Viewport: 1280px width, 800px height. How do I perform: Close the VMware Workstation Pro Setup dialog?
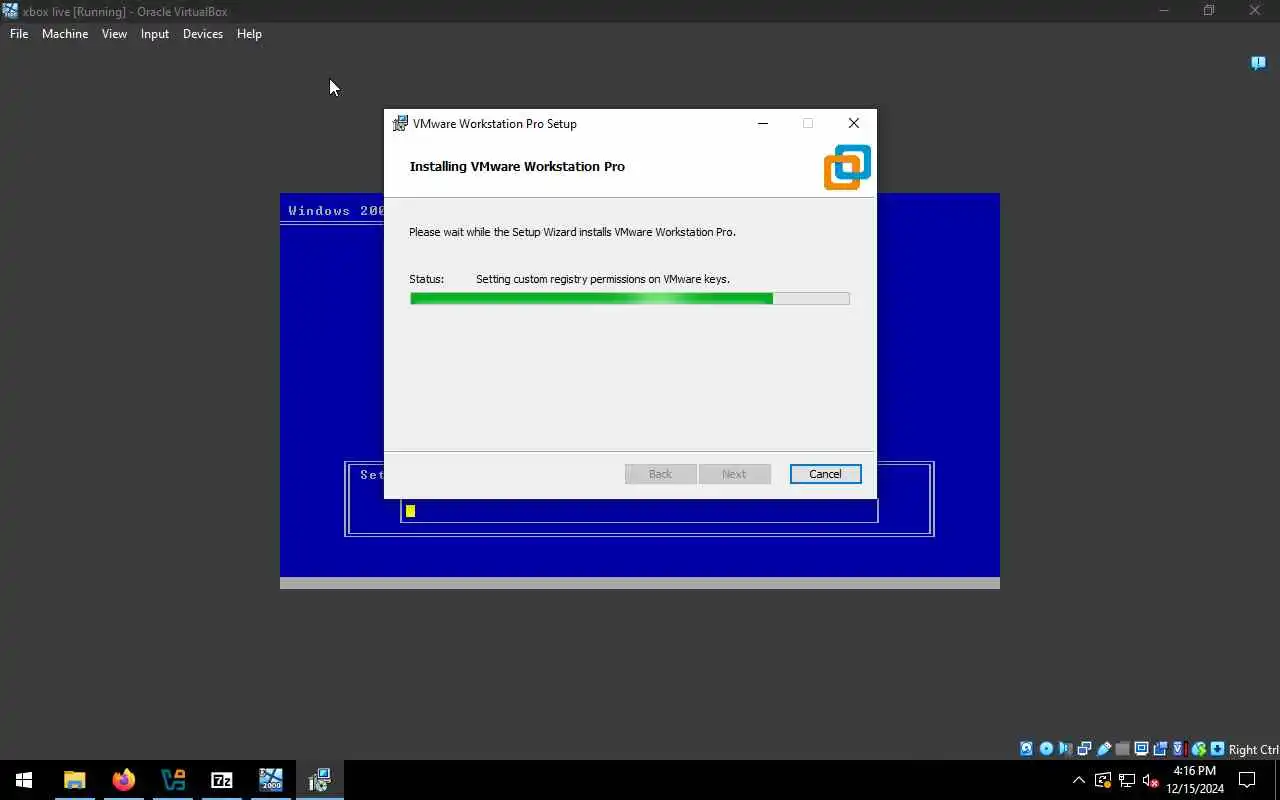[x=853, y=124]
